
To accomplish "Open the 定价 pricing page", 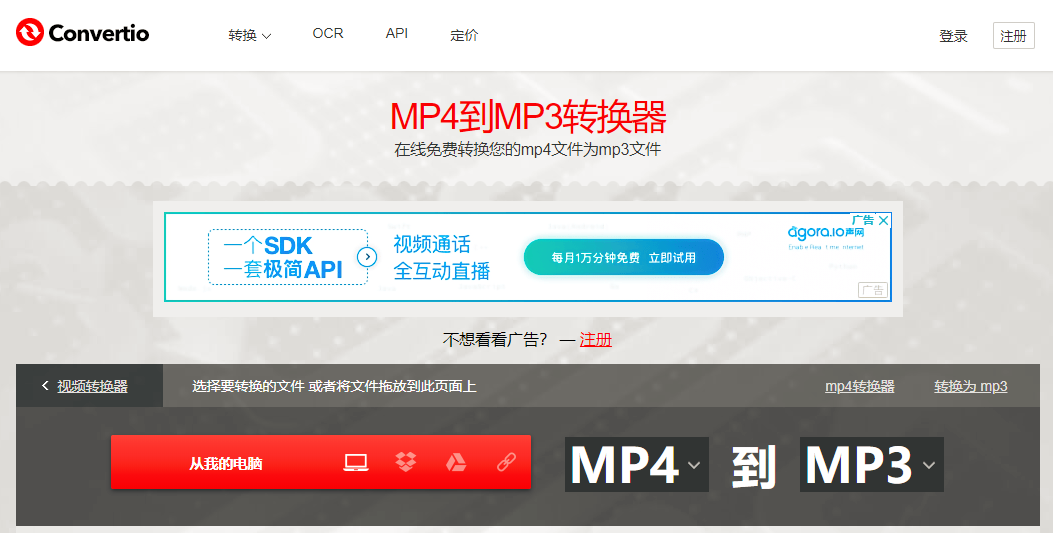I will (464, 35).
